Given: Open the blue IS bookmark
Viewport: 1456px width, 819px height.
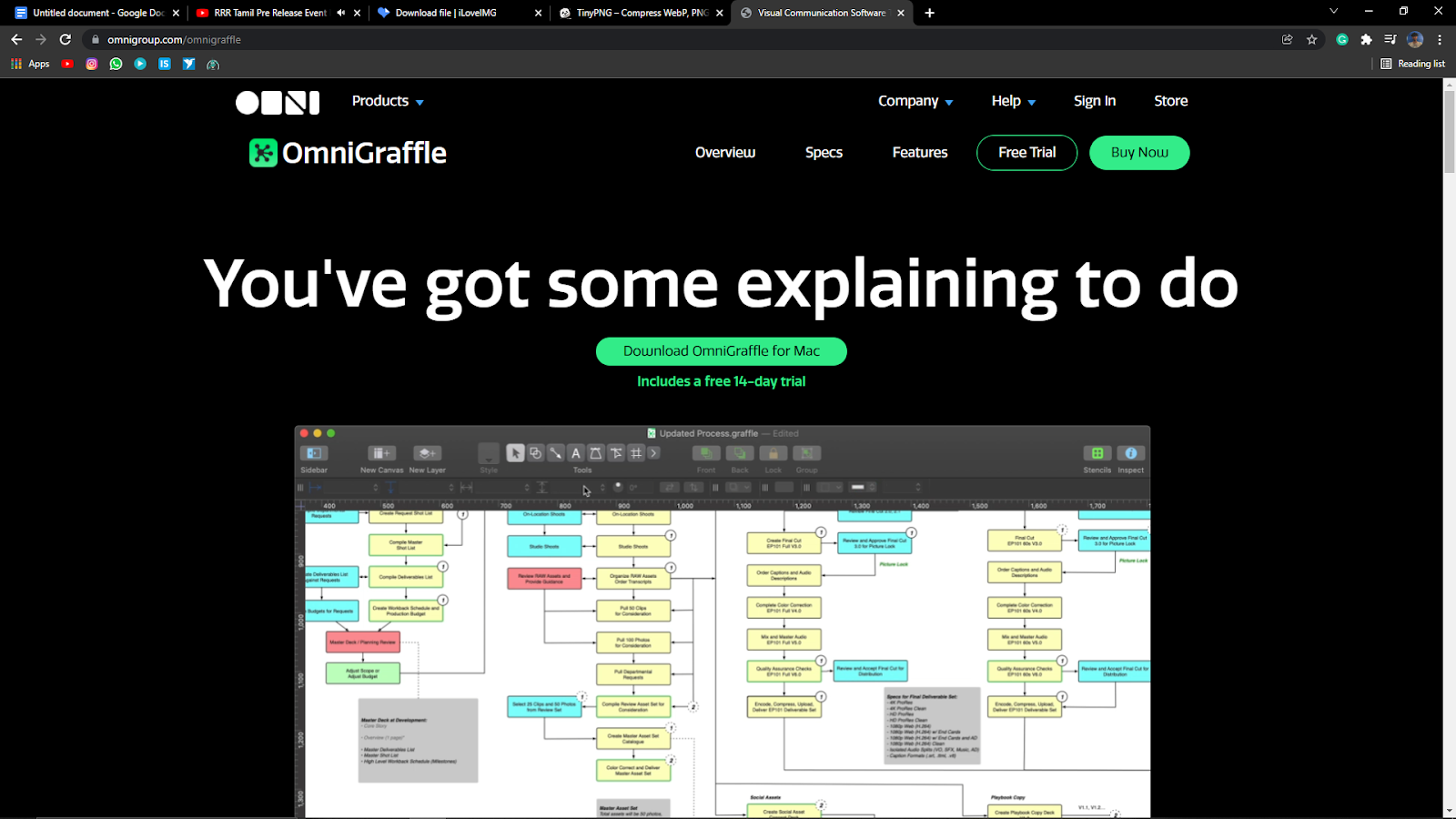Looking at the screenshot, I should (165, 64).
